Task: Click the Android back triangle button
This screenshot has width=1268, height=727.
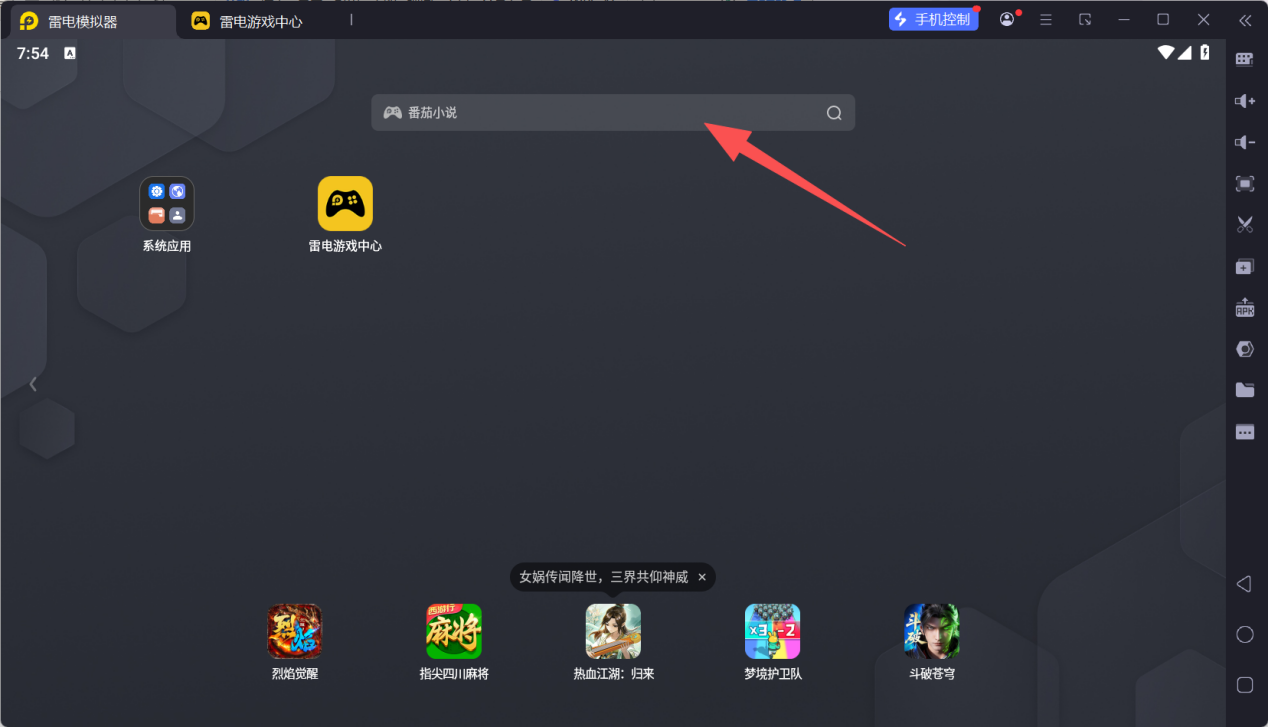Action: [x=1244, y=583]
